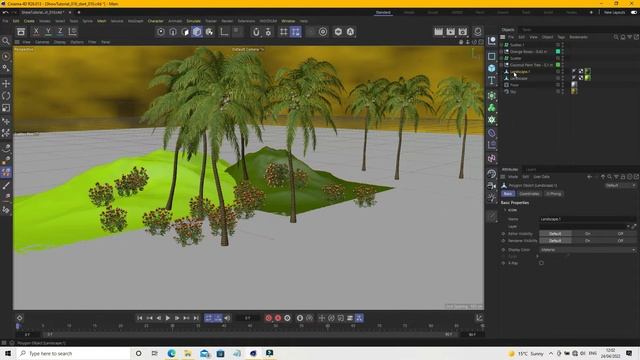This screenshot has width=640, height=360.
Task: Click the Name field containing Landscape.1
Action: click(588, 219)
